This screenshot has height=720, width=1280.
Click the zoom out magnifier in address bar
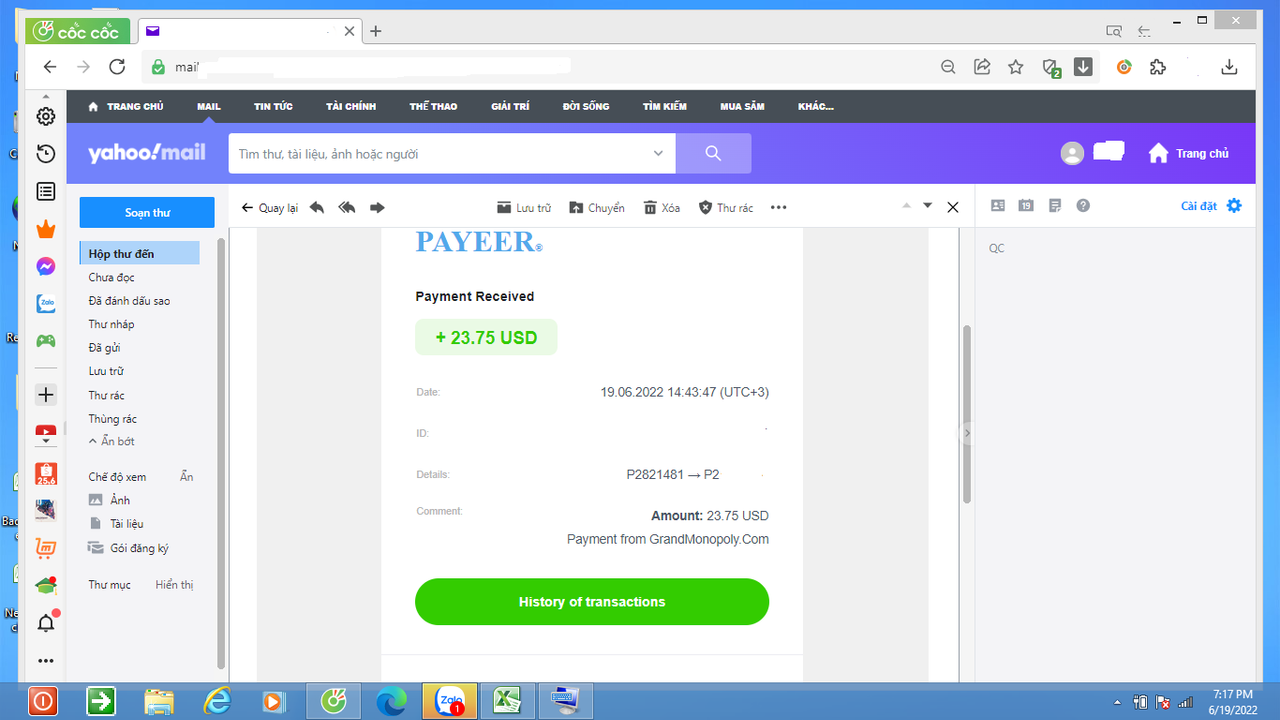click(948, 67)
